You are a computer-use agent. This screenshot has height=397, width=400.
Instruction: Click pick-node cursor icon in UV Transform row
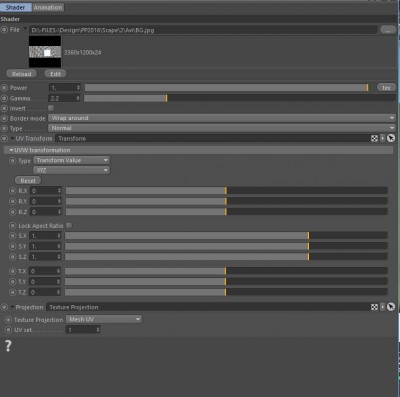click(391, 138)
